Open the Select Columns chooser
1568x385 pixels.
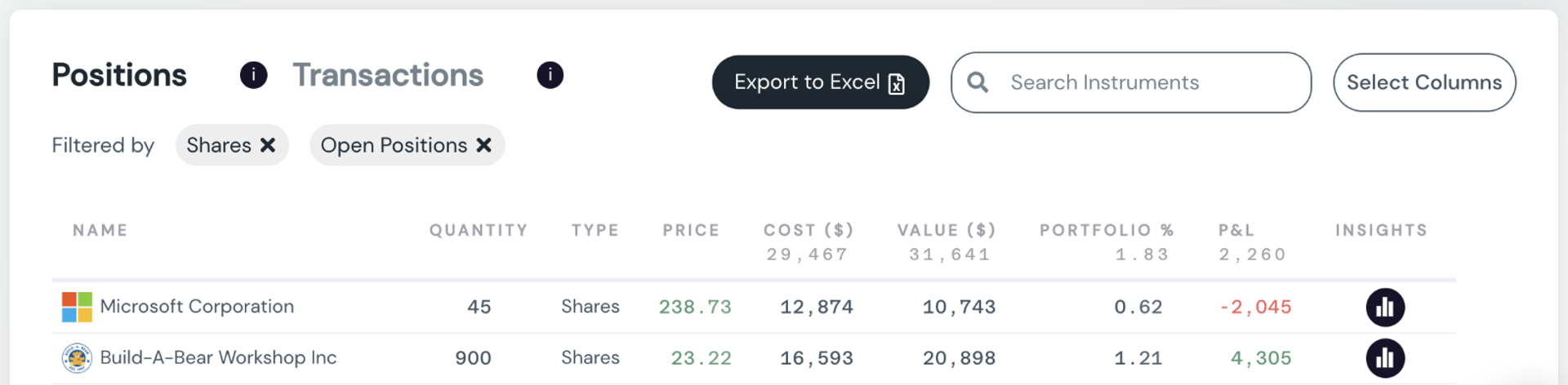coord(1423,82)
